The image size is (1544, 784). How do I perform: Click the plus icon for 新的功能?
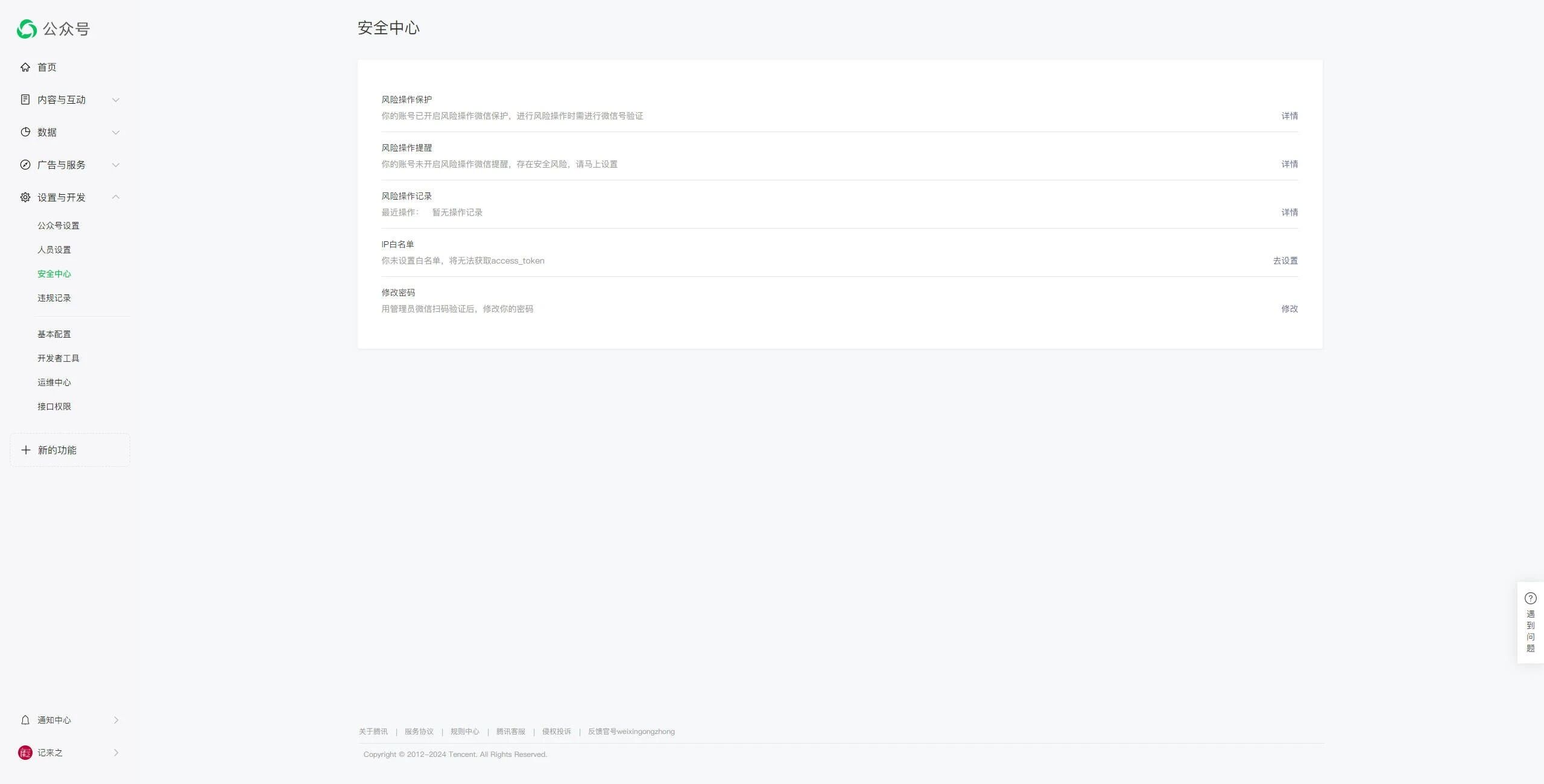pyautogui.click(x=26, y=450)
